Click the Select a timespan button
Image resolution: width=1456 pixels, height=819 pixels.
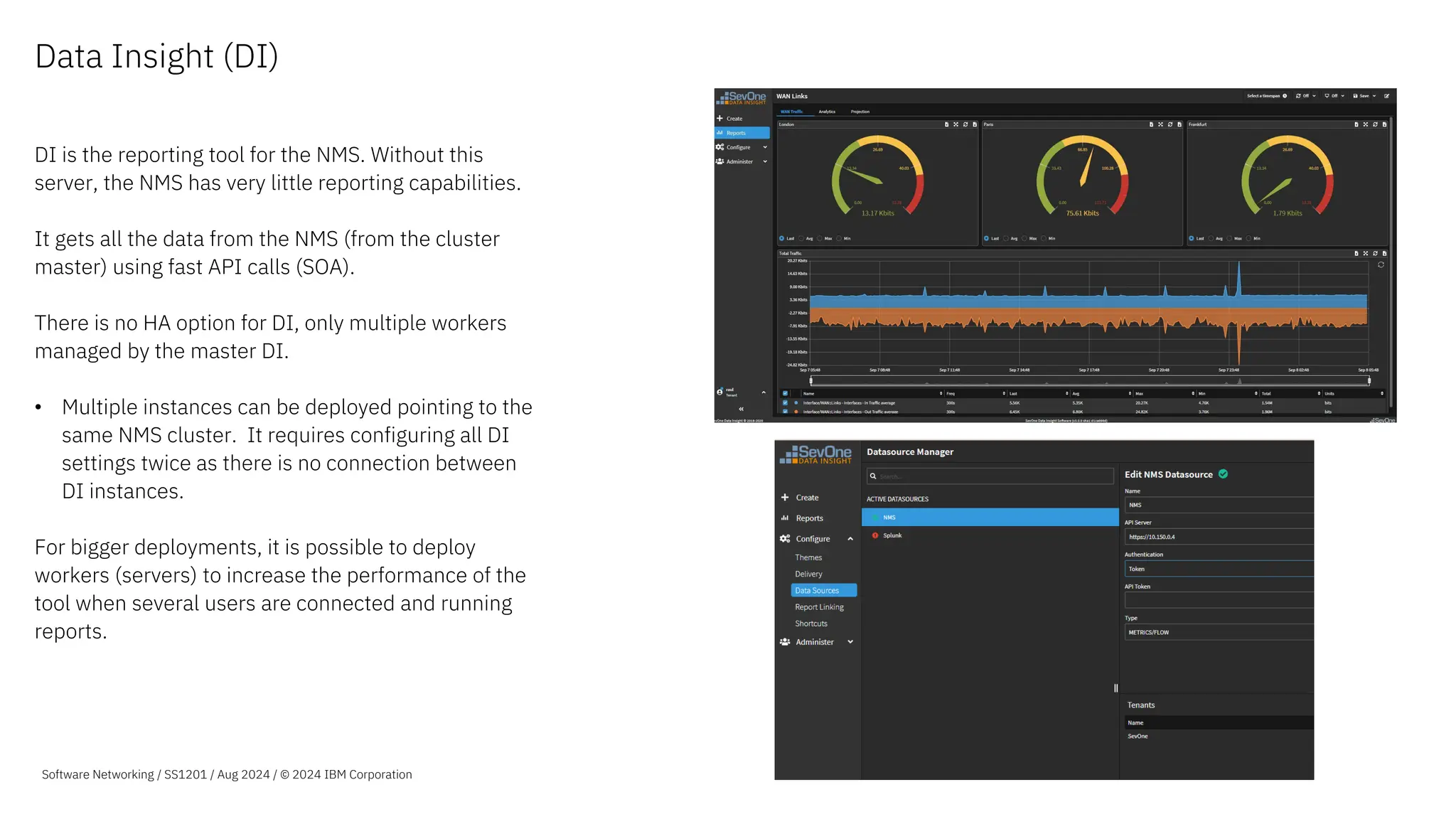[x=1266, y=96]
